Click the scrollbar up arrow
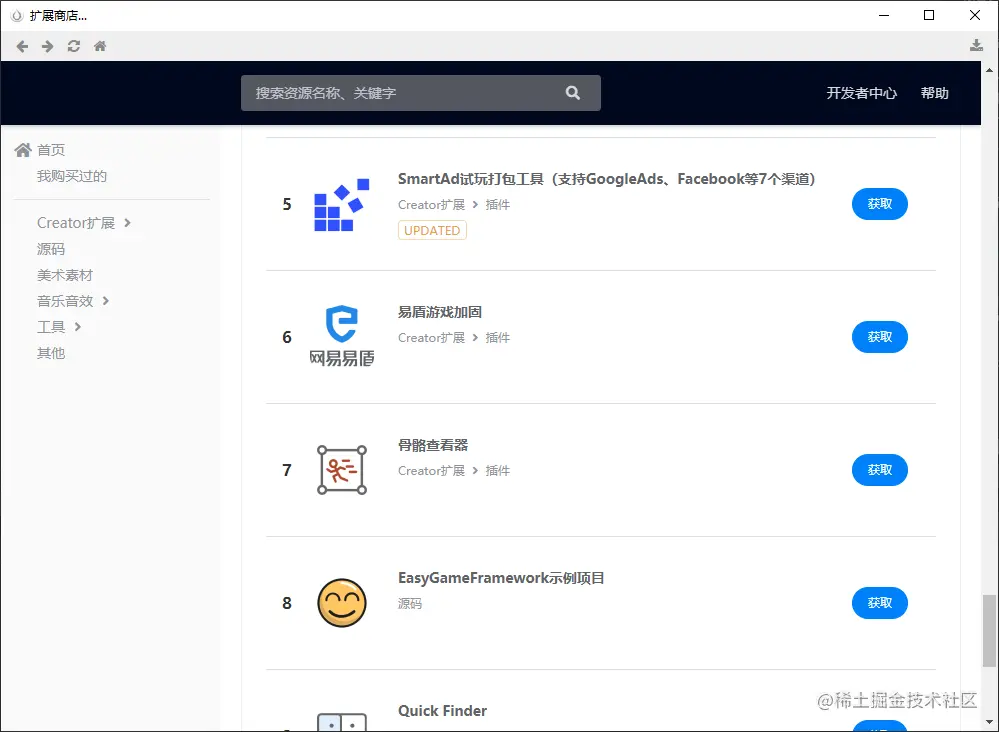The width and height of the screenshot is (999, 732). (x=989, y=70)
